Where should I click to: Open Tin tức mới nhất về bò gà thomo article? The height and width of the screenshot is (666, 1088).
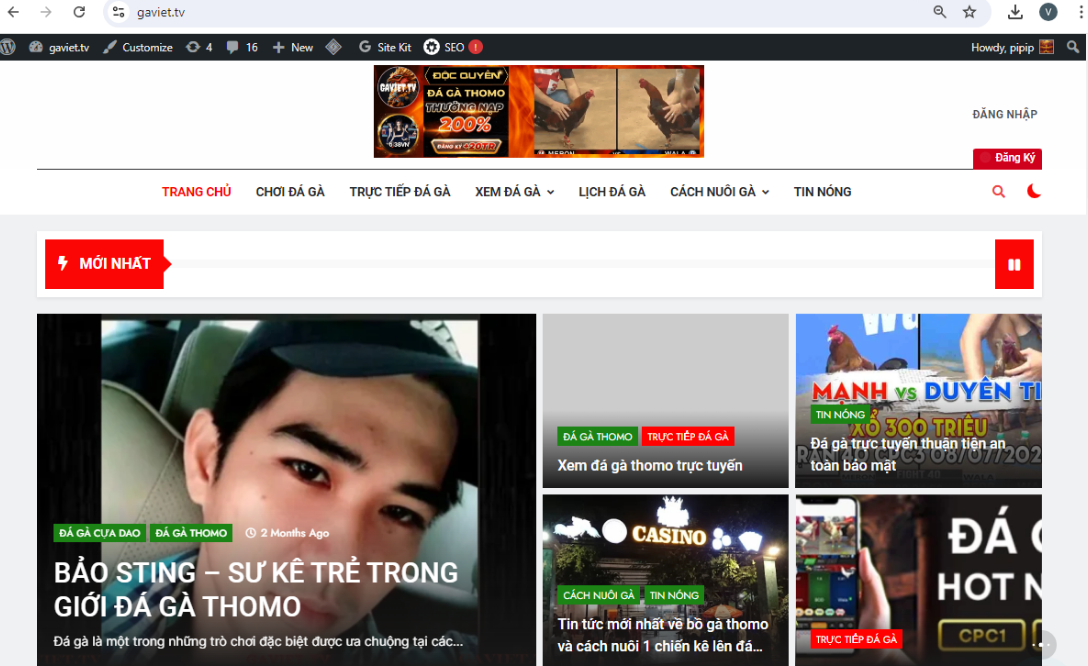[x=663, y=635]
